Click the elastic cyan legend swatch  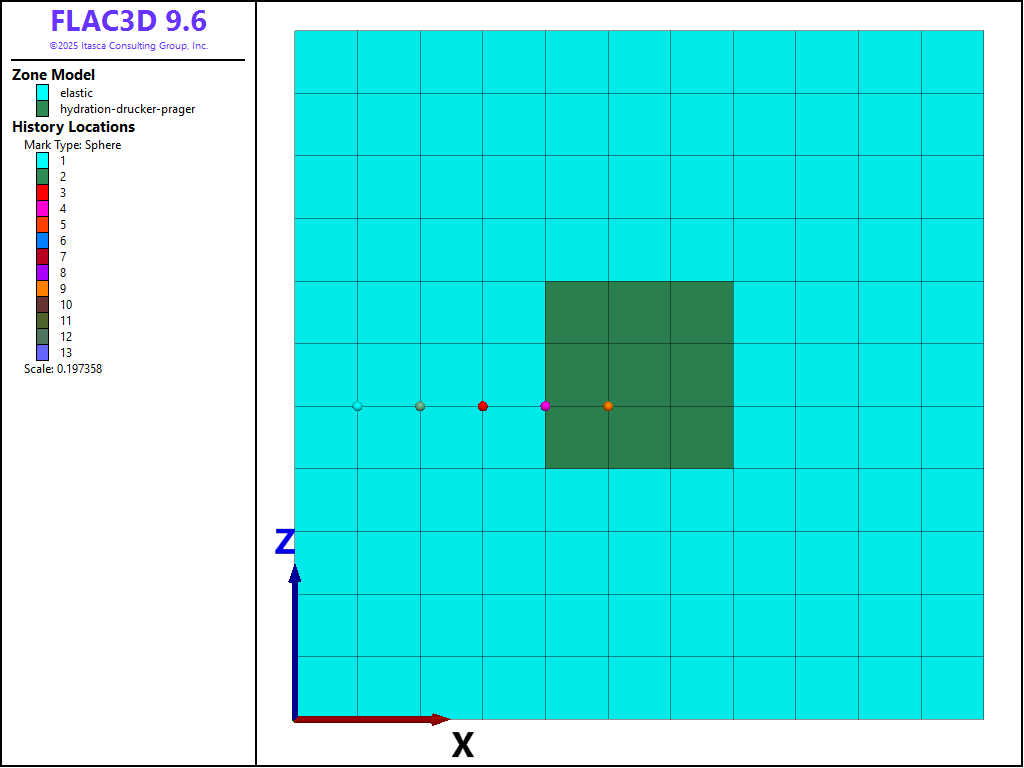tap(43, 93)
